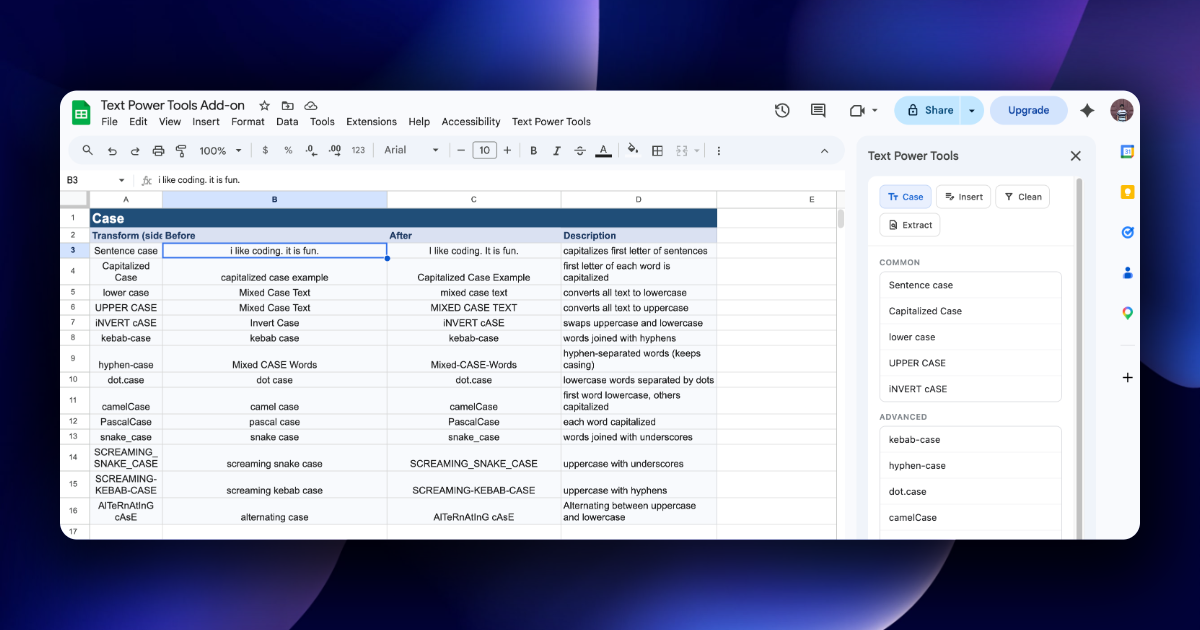
Task: Increase the font size
Action: click(507, 150)
